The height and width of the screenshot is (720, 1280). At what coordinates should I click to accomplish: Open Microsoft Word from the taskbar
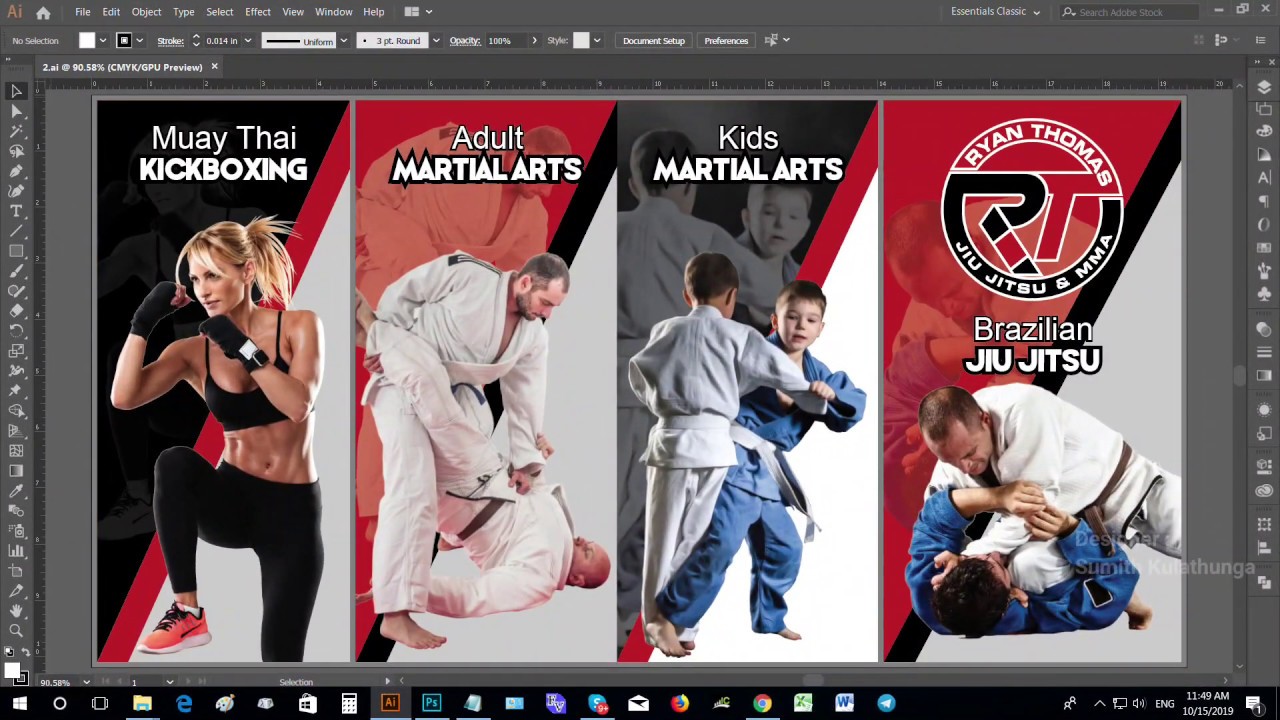844,704
